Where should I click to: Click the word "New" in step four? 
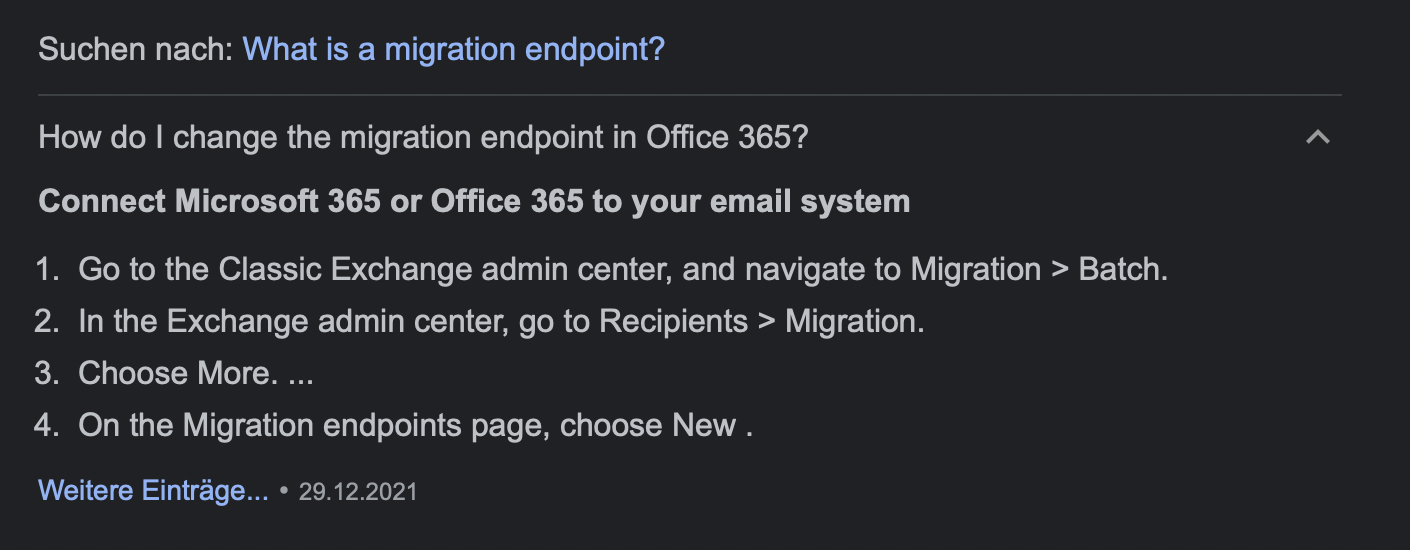tap(704, 425)
